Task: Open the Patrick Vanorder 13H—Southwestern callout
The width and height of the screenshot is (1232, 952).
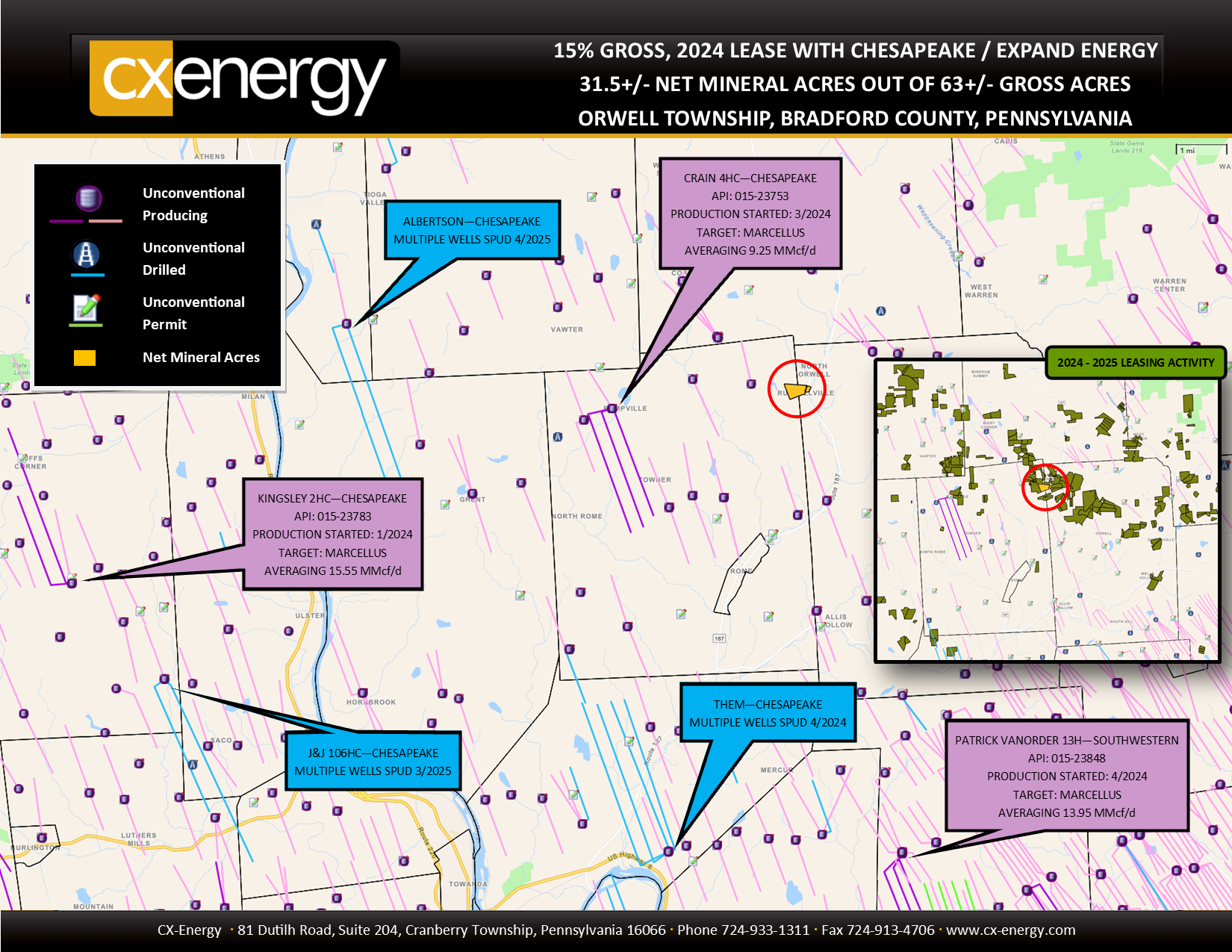Action: pos(1067,776)
